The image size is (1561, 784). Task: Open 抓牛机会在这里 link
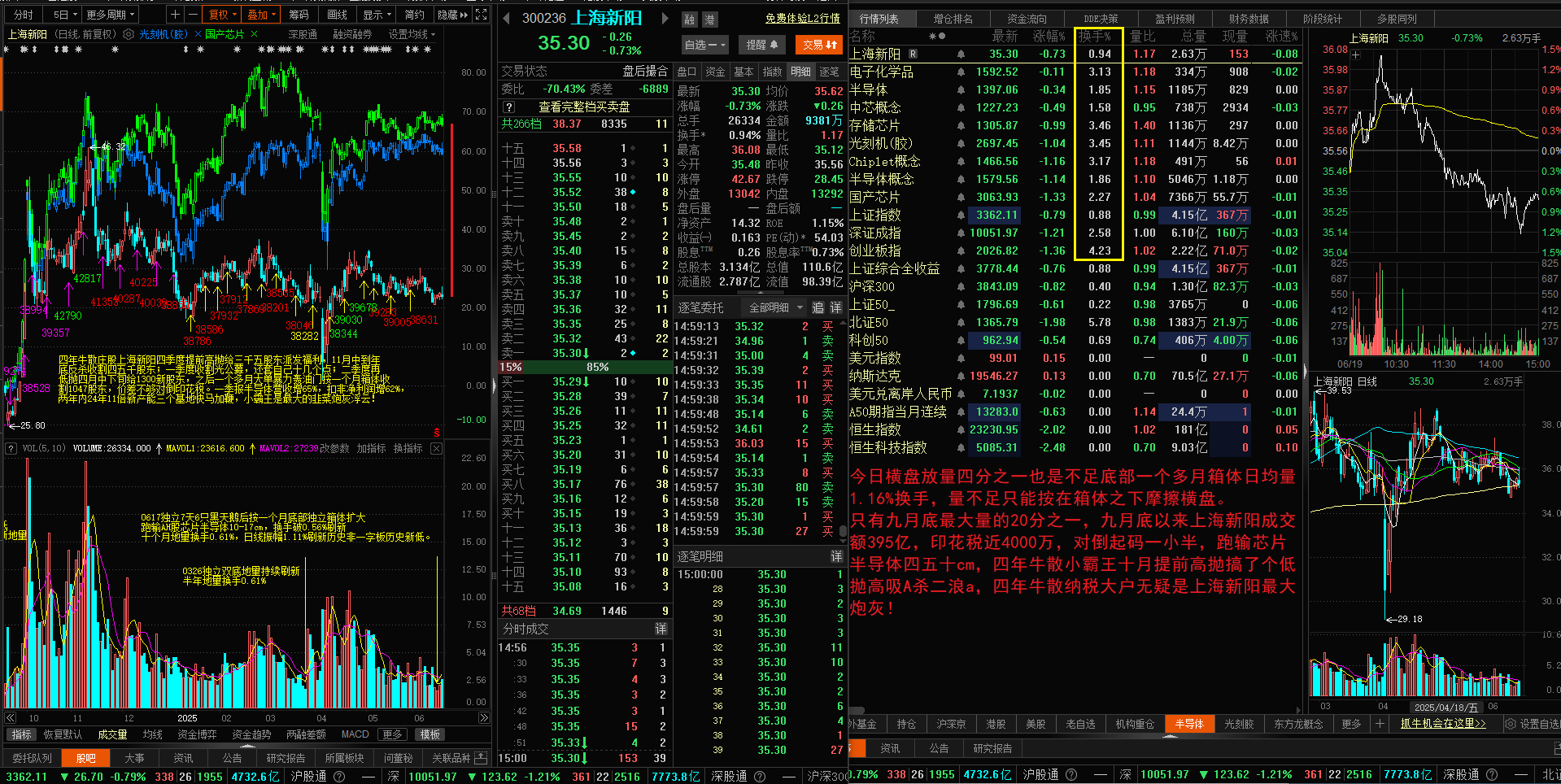(x=1443, y=724)
